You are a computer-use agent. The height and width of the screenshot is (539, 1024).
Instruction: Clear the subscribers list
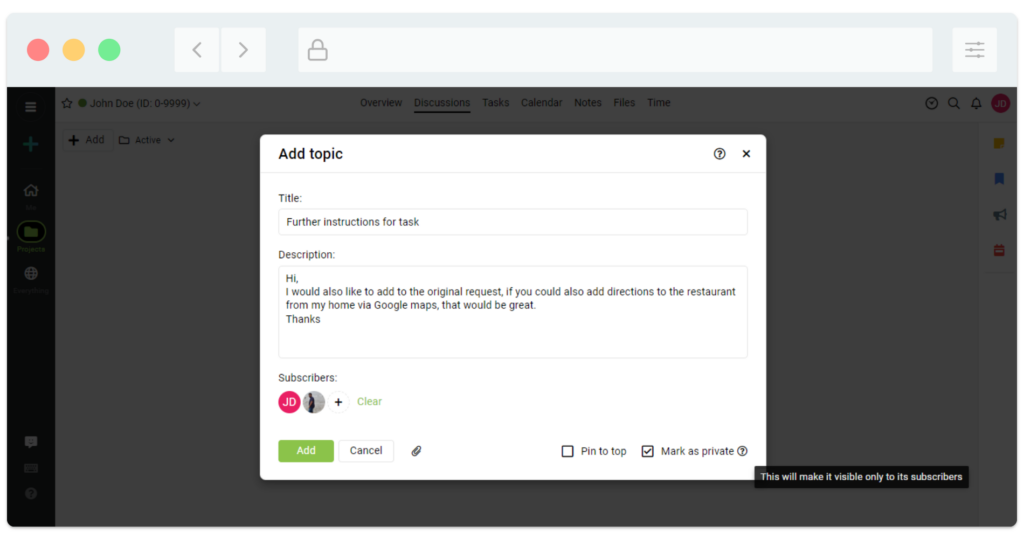[369, 402]
